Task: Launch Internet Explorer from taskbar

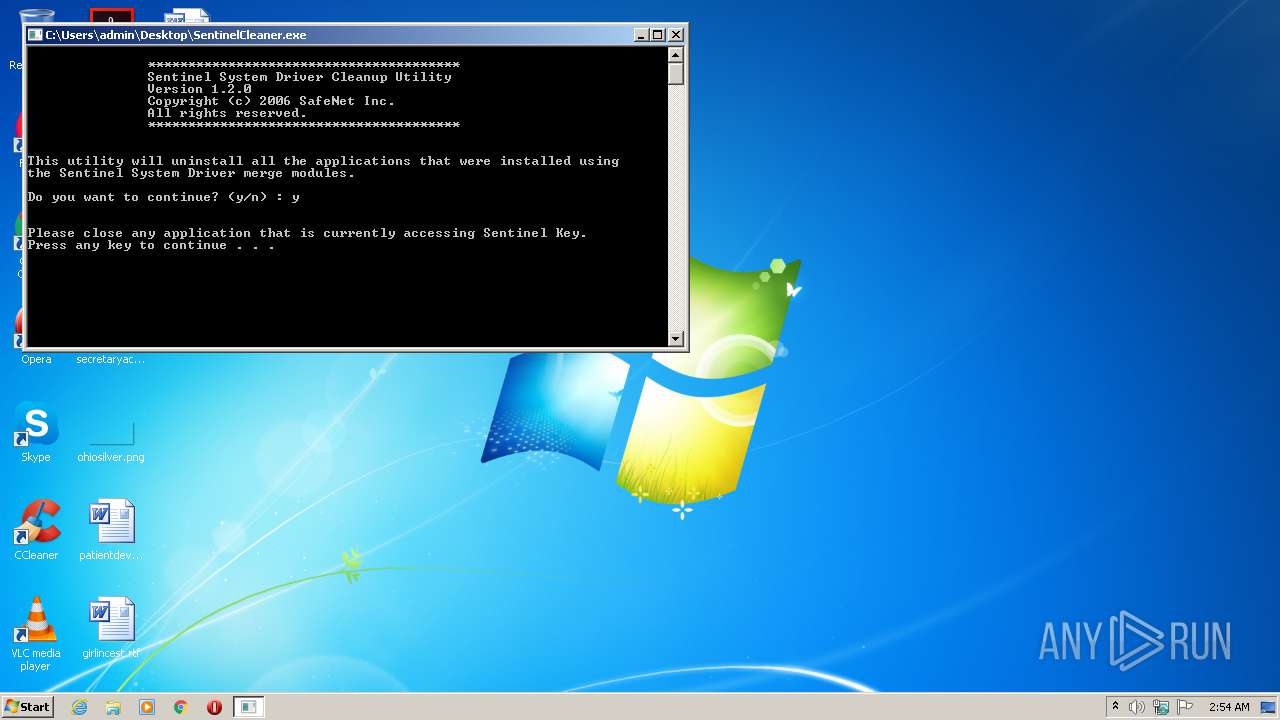Action: 80,707
